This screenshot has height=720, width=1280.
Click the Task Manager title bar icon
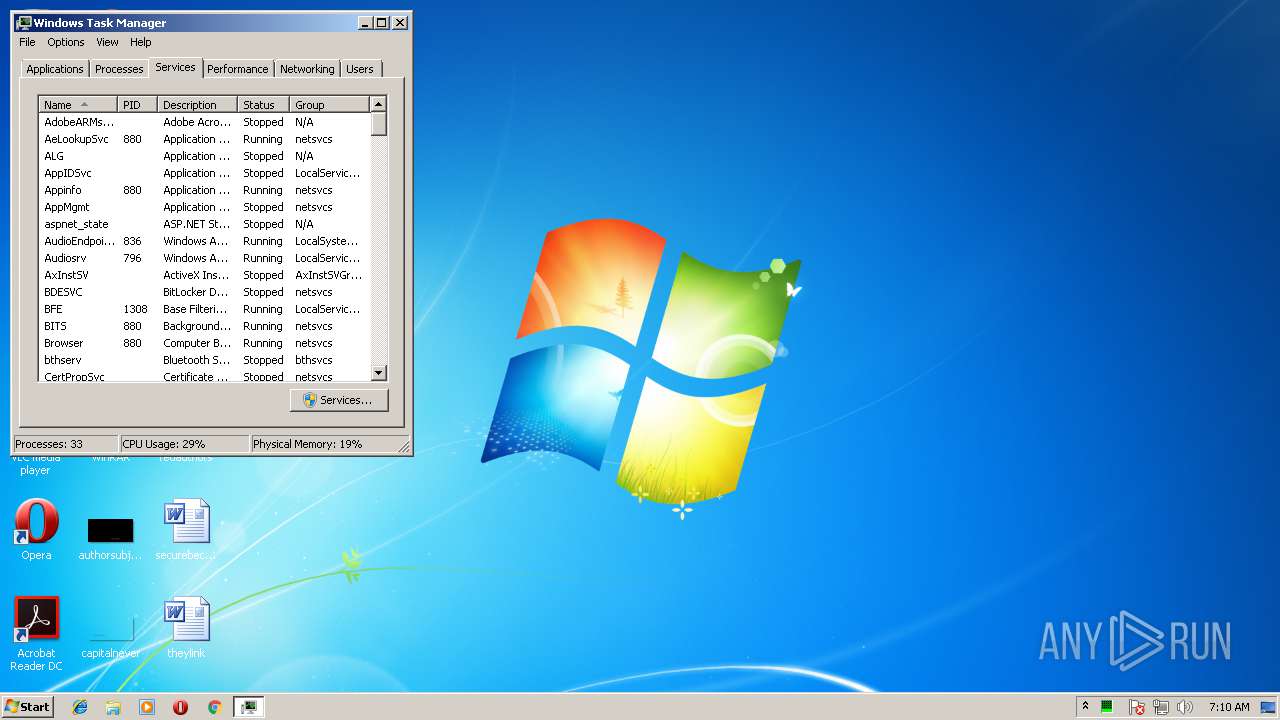(x=24, y=22)
